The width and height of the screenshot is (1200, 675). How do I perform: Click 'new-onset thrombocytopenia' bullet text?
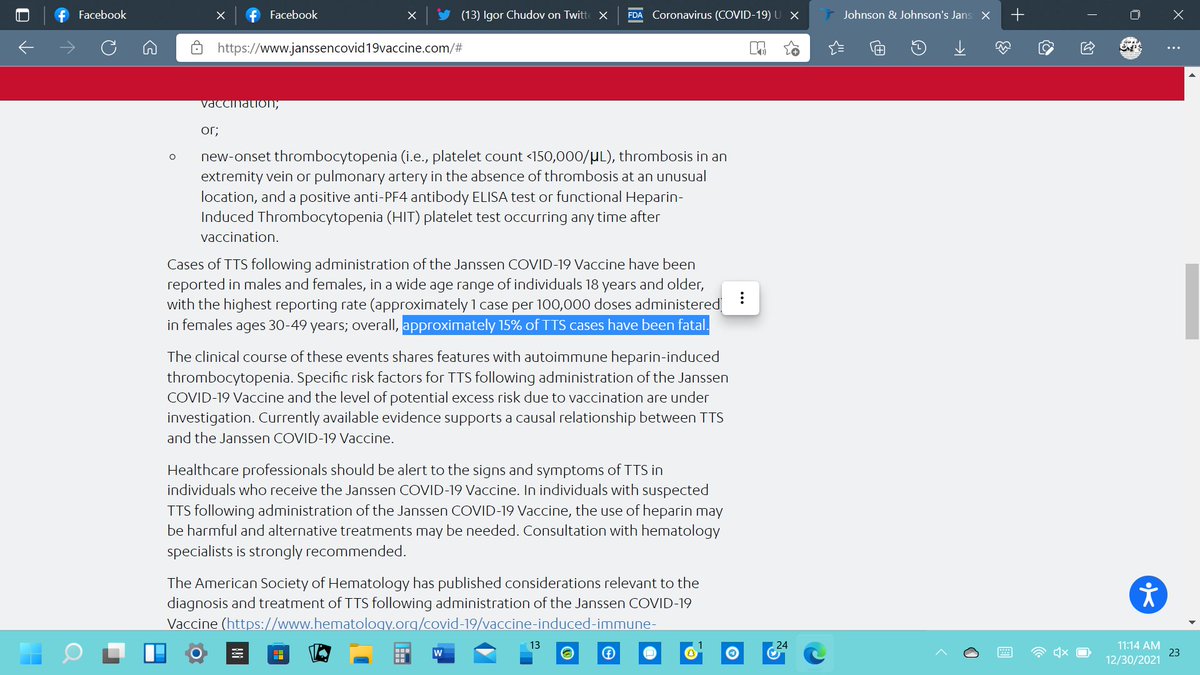464,197
